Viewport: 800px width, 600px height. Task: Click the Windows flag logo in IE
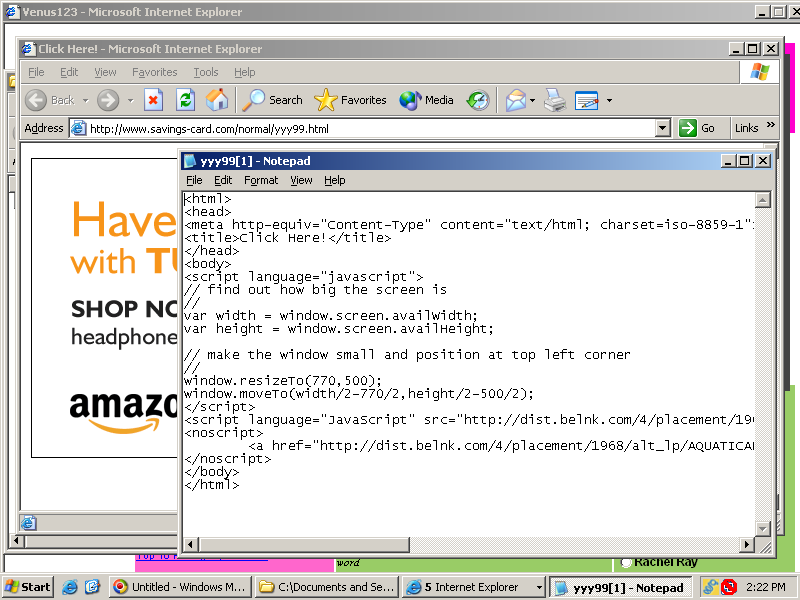point(760,72)
